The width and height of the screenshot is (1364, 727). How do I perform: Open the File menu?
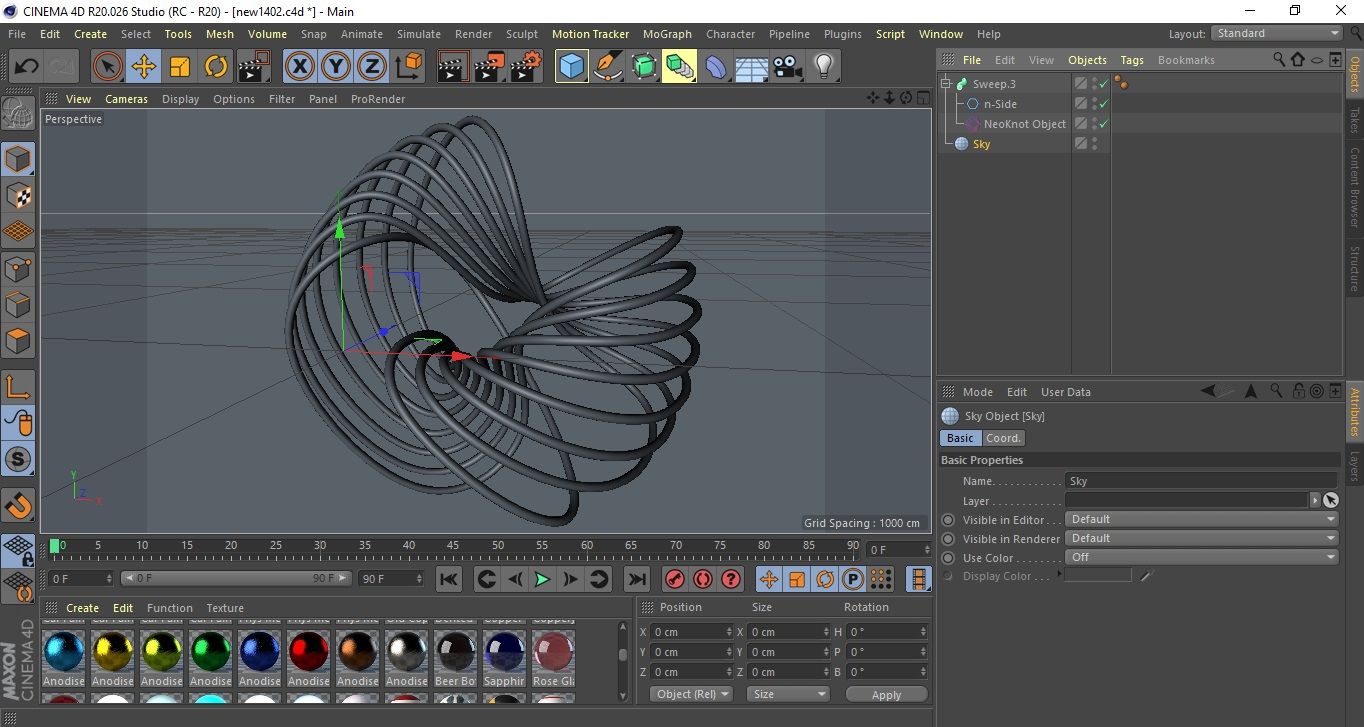[17, 34]
